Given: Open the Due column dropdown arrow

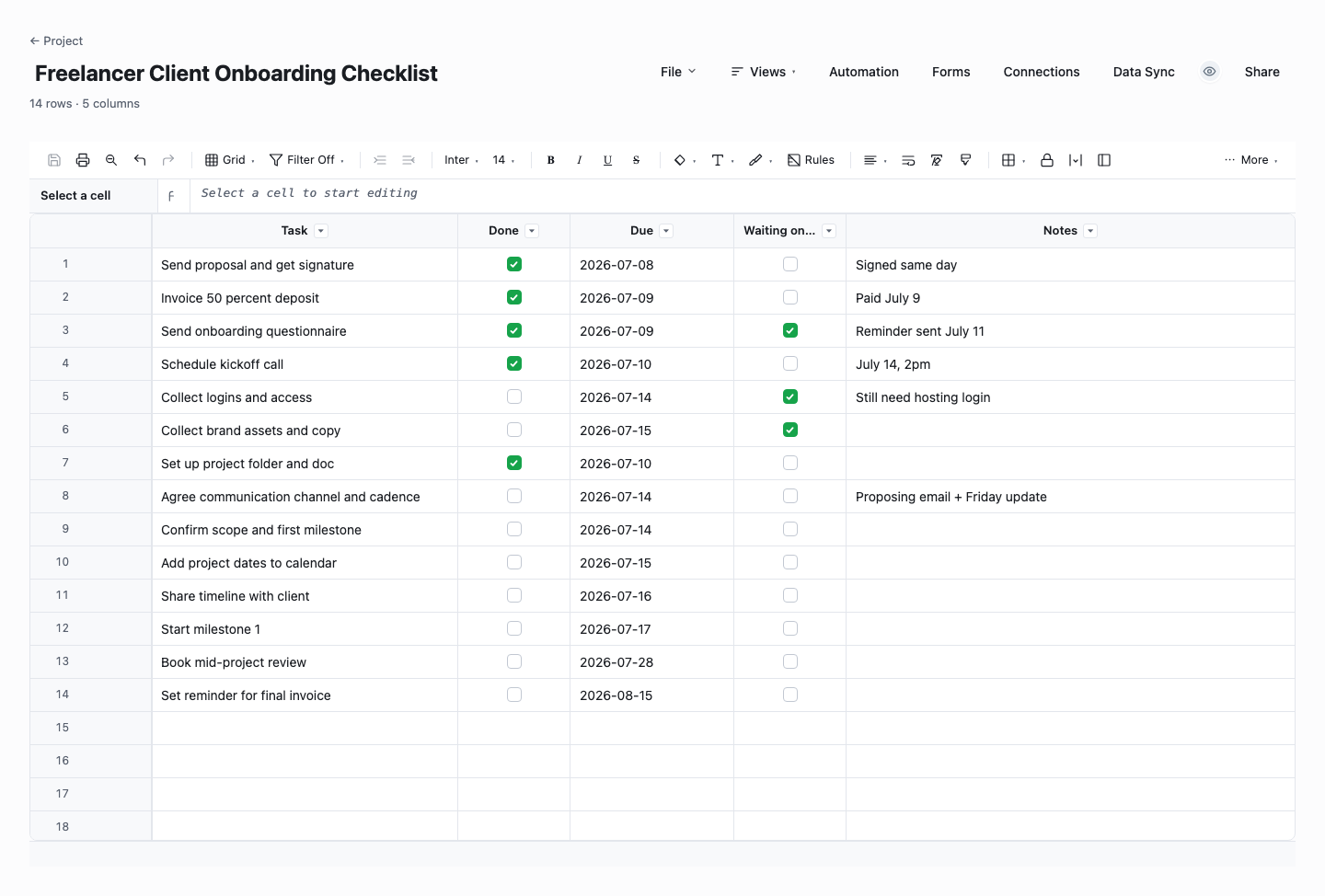Looking at the screenshot, I should pyautogui.click(x=666, y=231).
